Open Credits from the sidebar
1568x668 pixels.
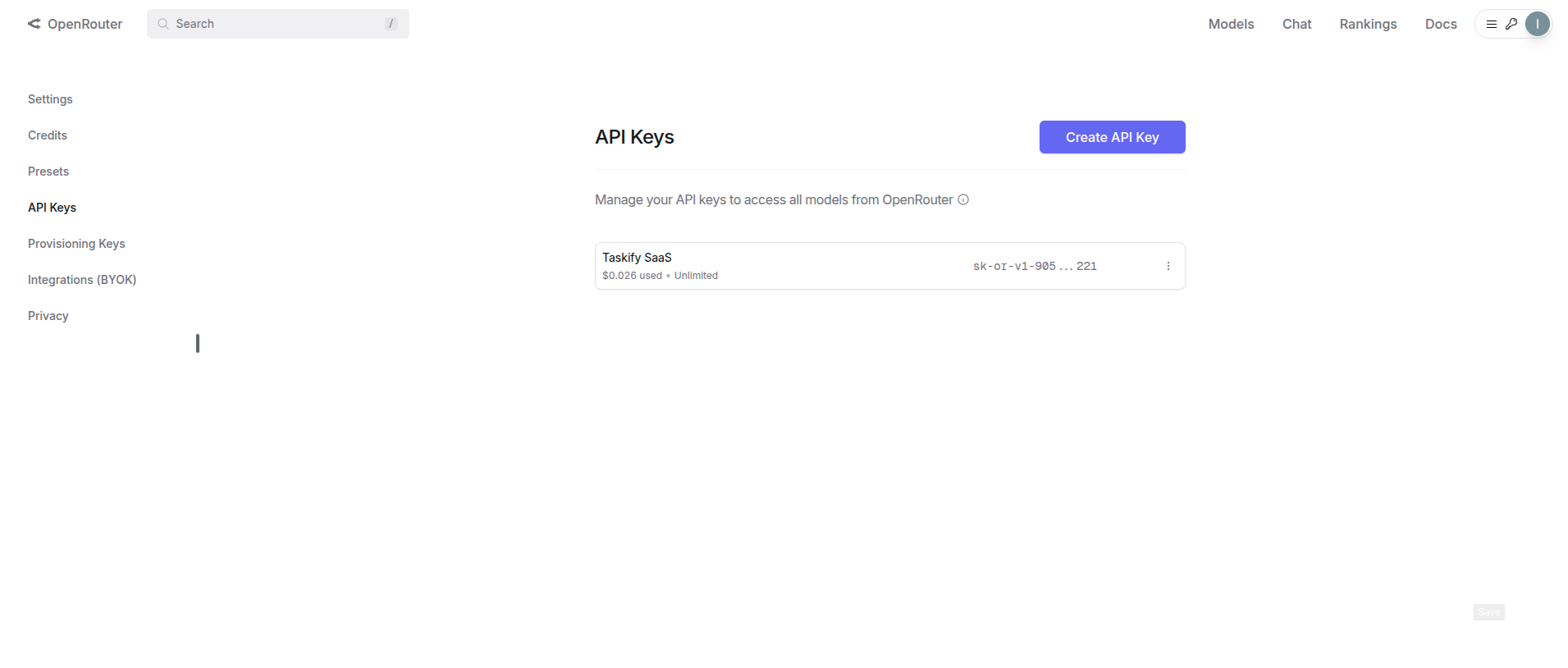click(48, 135)
